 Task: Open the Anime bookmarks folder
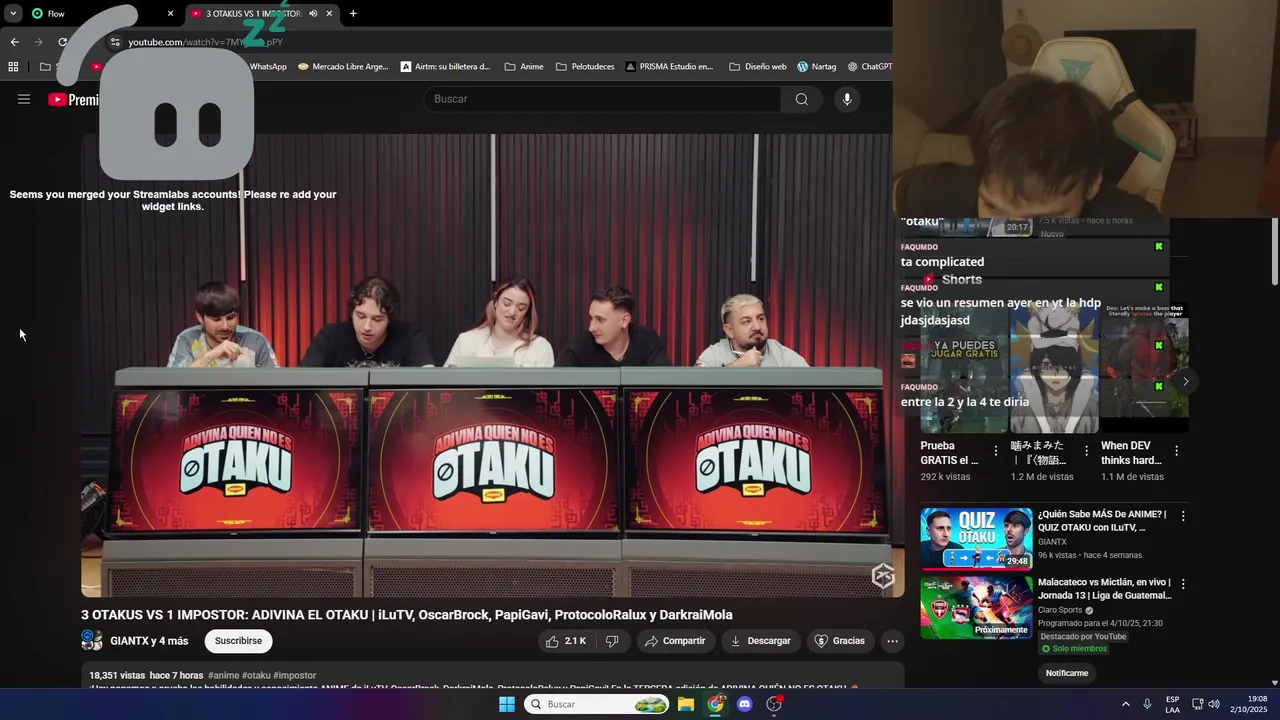(524, 67)
